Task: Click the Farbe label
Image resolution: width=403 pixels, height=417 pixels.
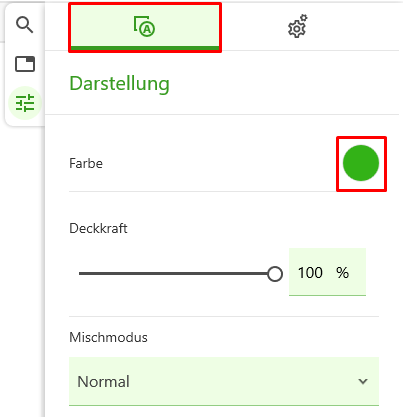Action: [86, 163]
